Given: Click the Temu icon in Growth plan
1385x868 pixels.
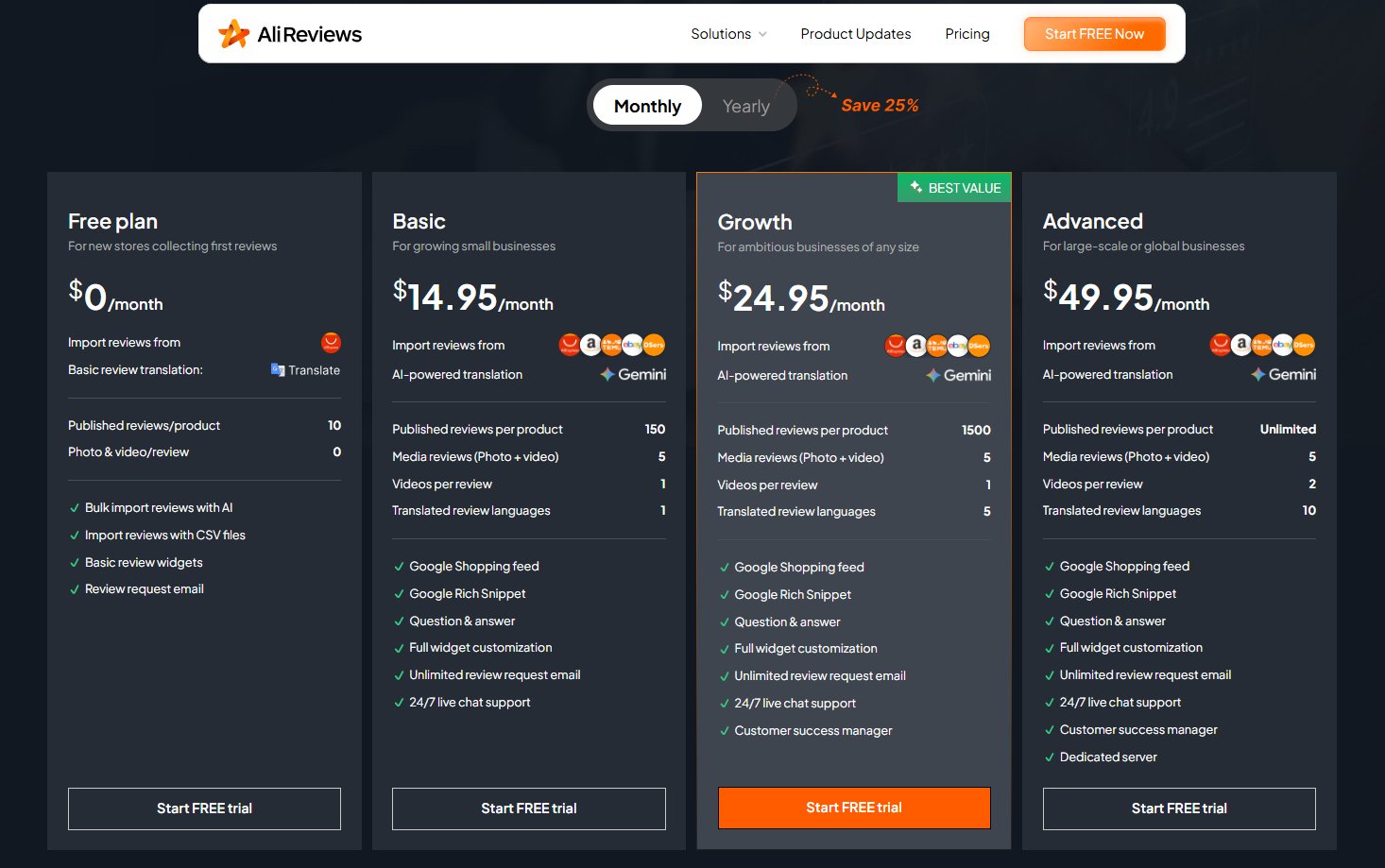Looking at the screenshot, I should pos(936,346).
